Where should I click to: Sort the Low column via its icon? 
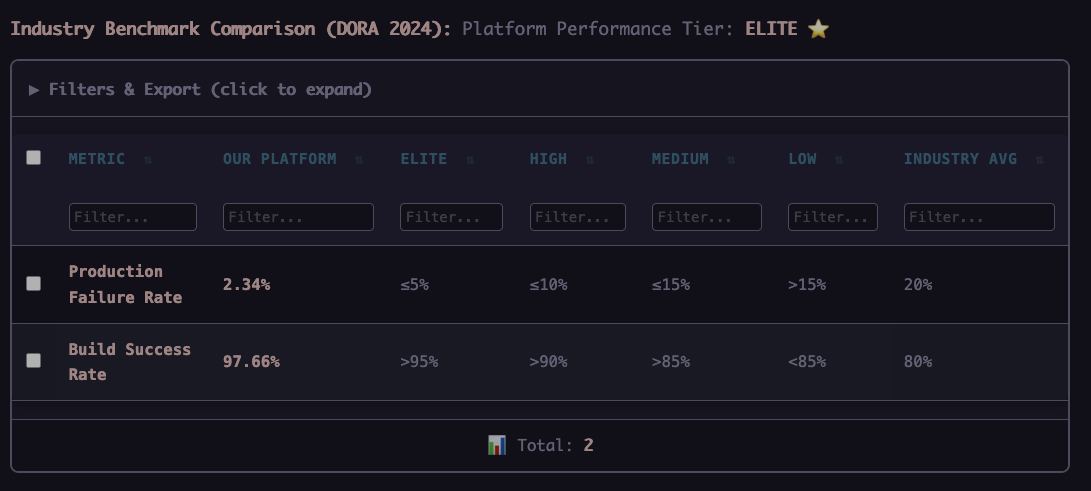pos(839,159)
